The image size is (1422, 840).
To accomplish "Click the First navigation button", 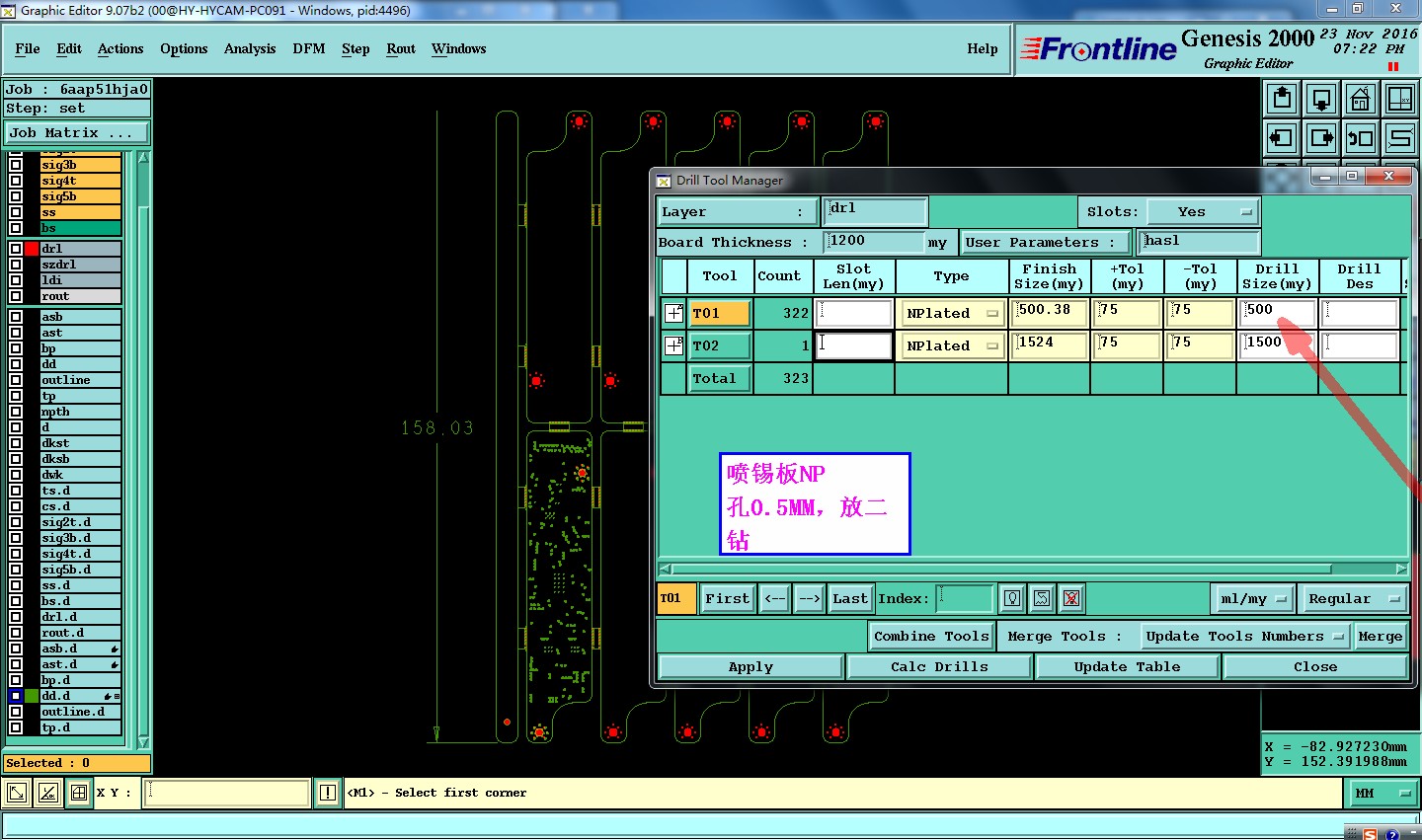I will pyautogui.click(x=728, y=598).
